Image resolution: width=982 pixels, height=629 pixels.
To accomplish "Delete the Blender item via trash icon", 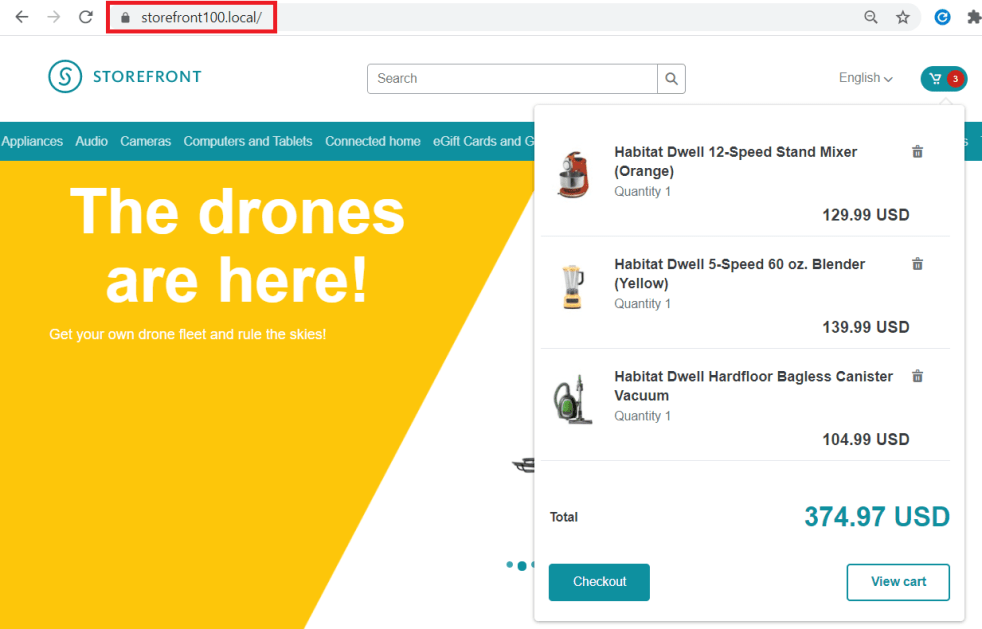I will click(x=917, y=264).
